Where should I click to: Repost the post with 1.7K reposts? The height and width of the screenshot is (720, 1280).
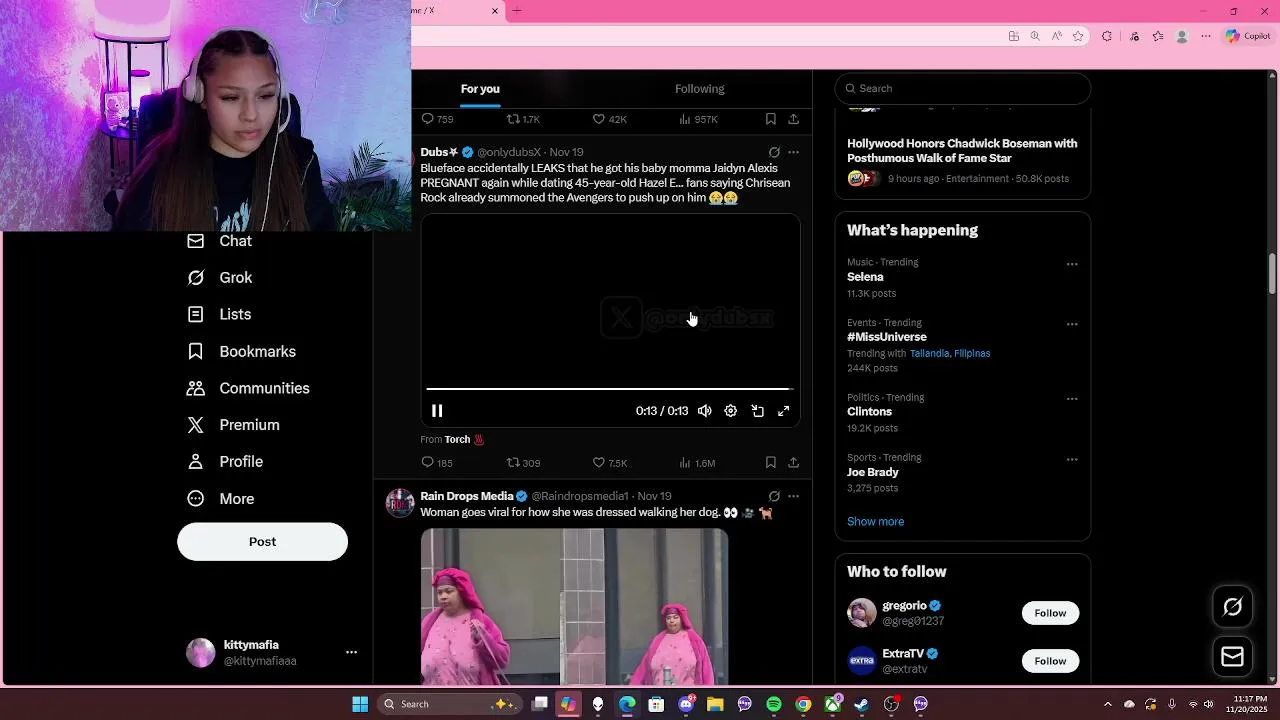click(x=523, y=119)
